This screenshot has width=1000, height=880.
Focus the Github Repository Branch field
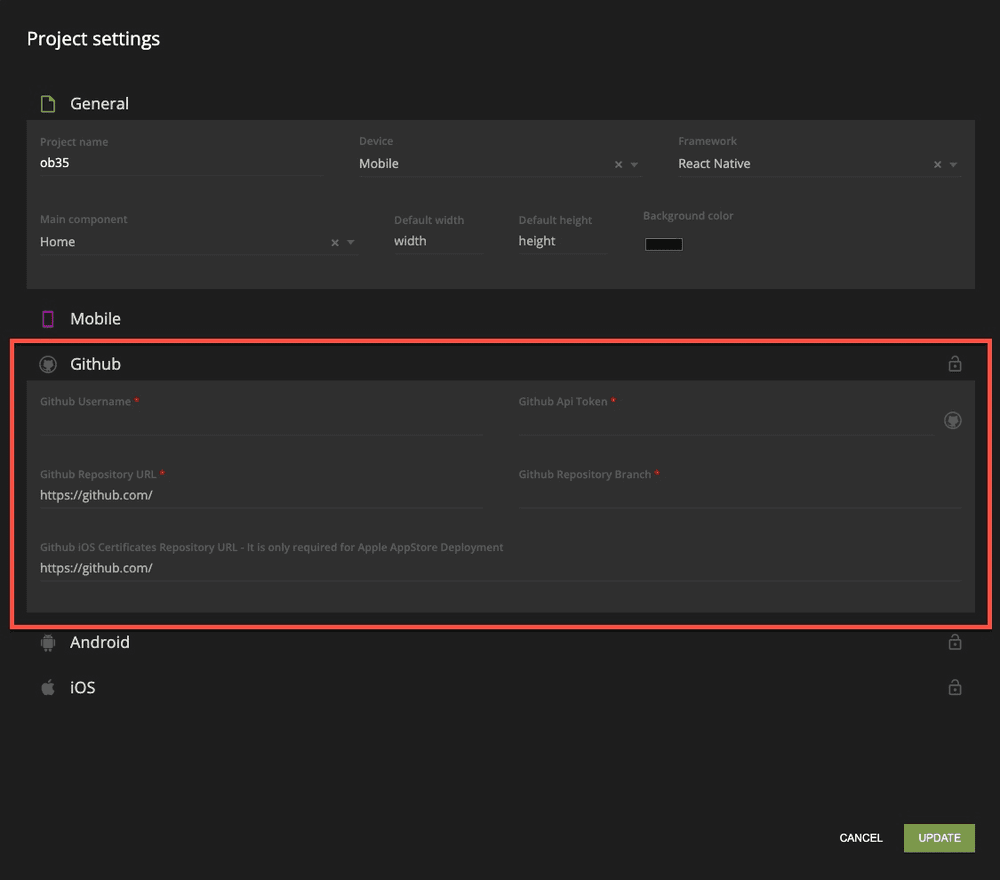coord(740,495)
